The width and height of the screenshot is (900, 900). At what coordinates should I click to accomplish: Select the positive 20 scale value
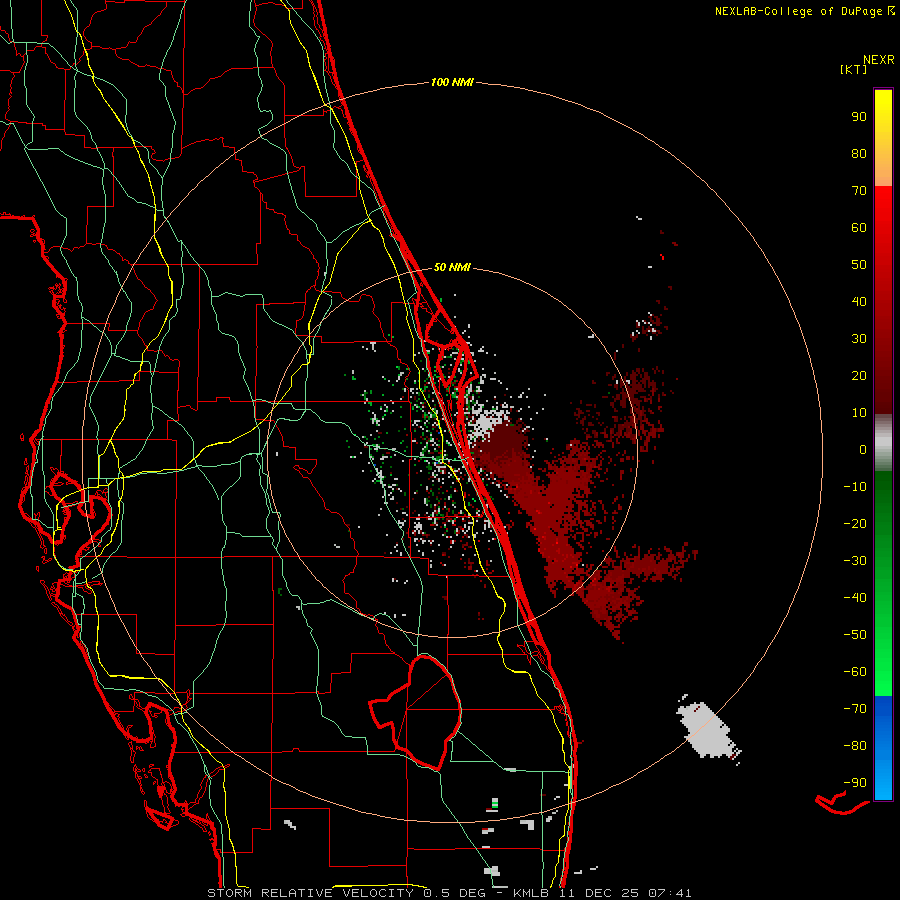pyautogui.click(x=859, y=375)
